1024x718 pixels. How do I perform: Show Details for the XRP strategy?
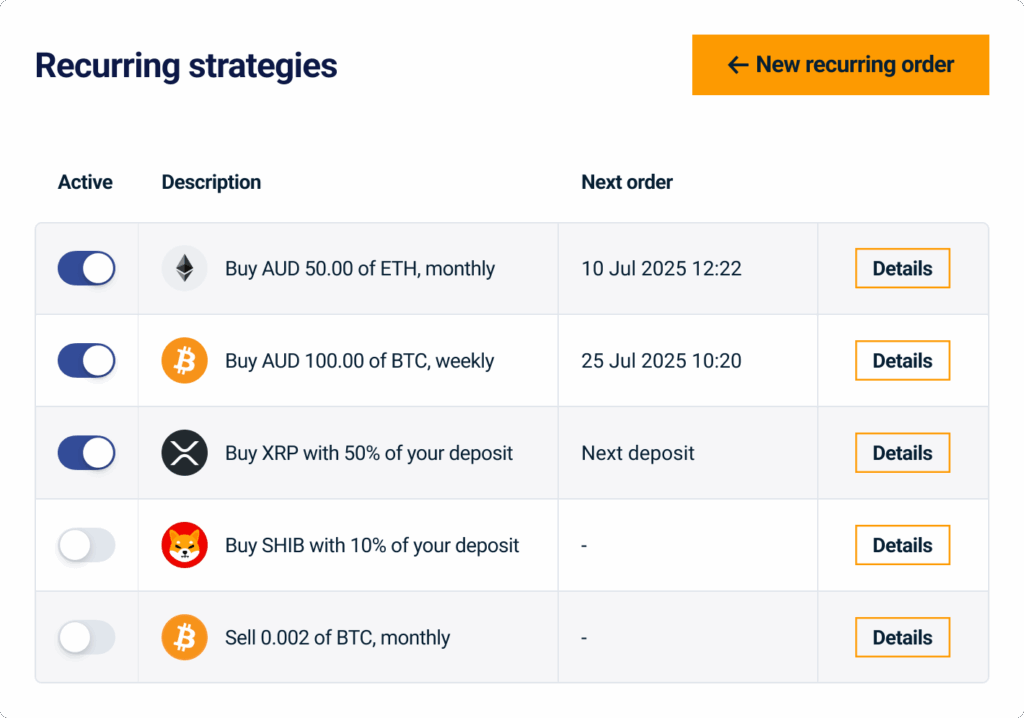pos(902,453)
